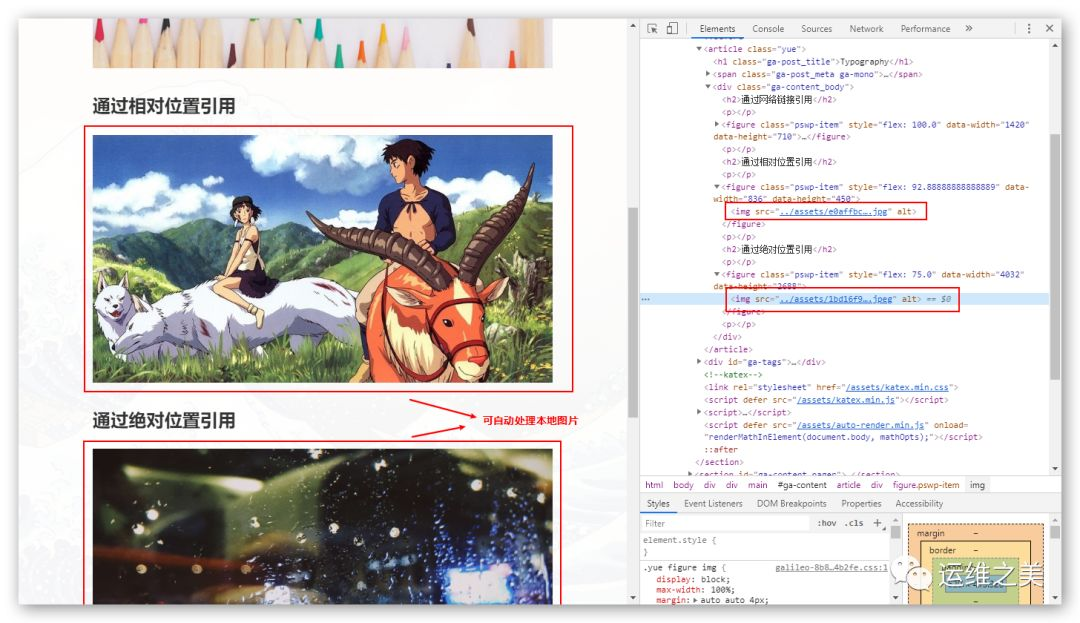Collapse the figure with data-width 4032
This screenshot has width=1080, height=623.
pos(717,274)
